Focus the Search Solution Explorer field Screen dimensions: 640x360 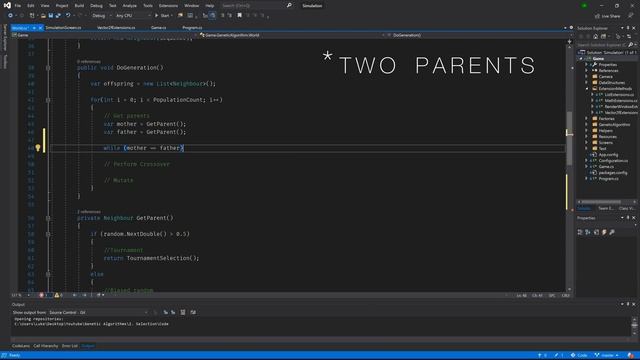pos(602,44)
